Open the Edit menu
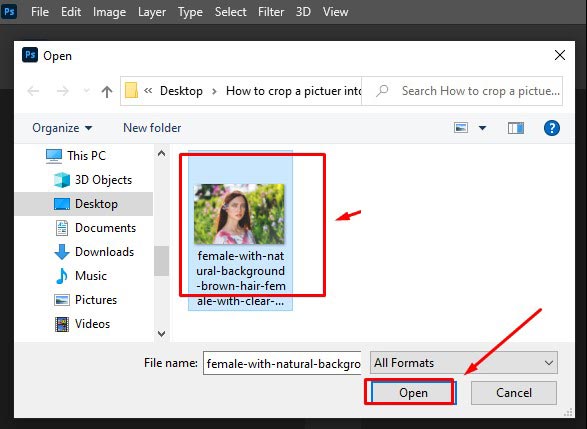 point(71,12)
